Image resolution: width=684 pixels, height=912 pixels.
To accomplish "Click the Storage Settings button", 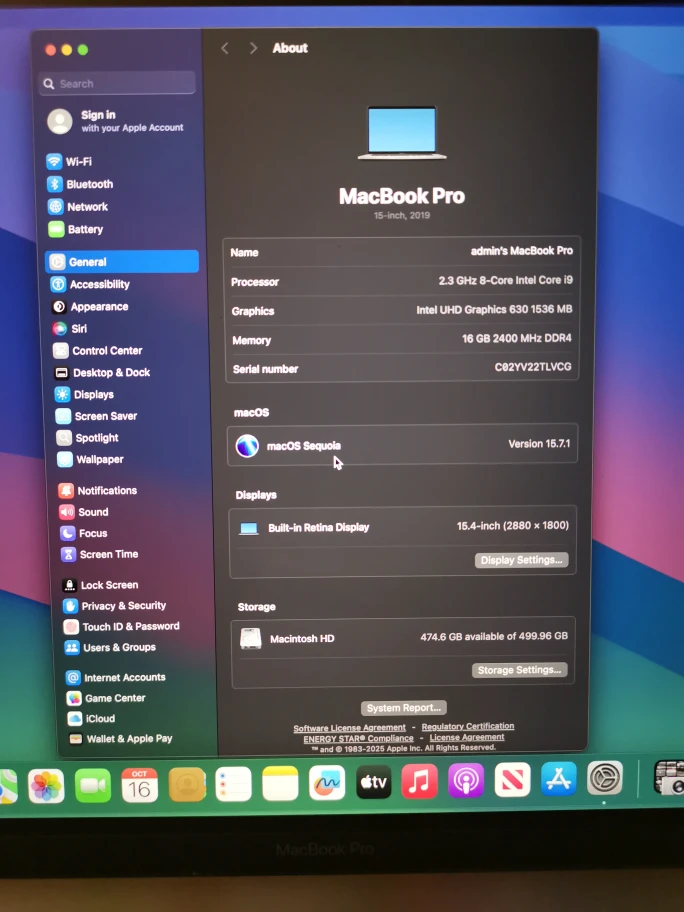I will click(x=519, y=670).
